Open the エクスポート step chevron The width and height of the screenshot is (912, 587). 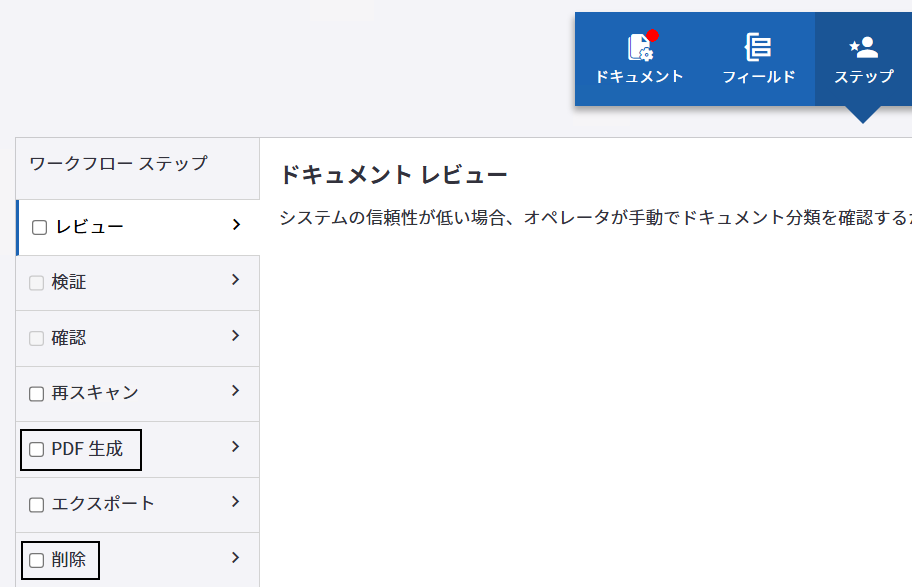[236, 502]
